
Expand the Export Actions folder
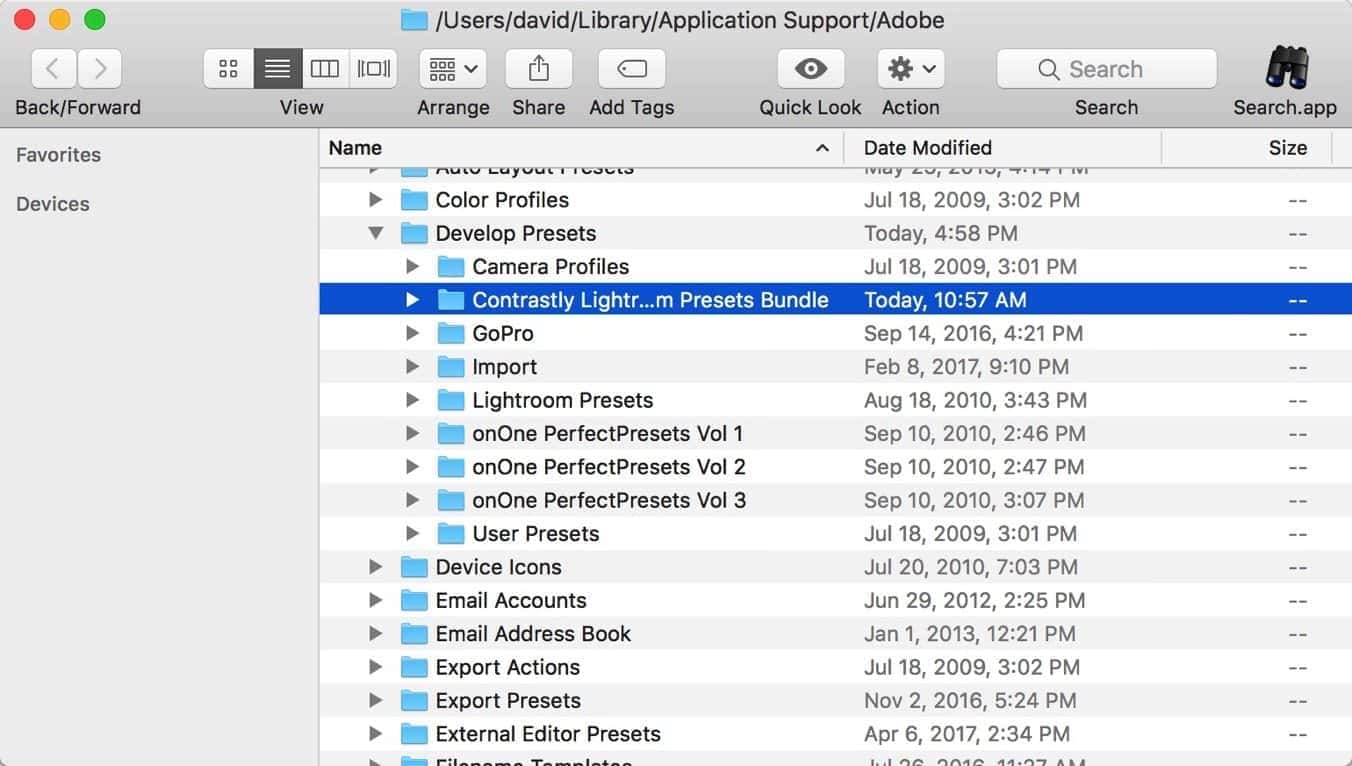click(375, 667)
